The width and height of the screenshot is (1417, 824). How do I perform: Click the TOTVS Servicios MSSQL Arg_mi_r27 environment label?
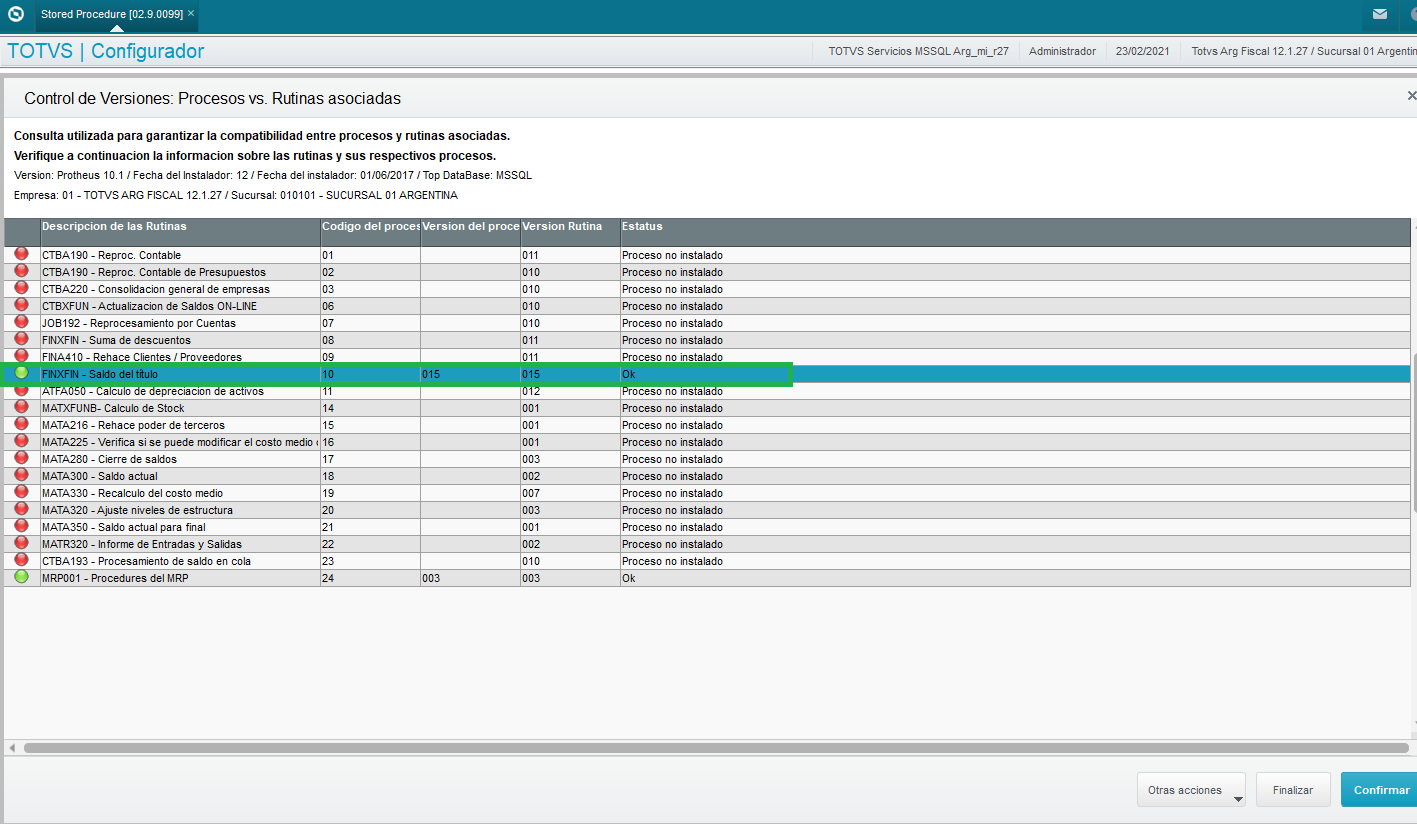(918, 51)
